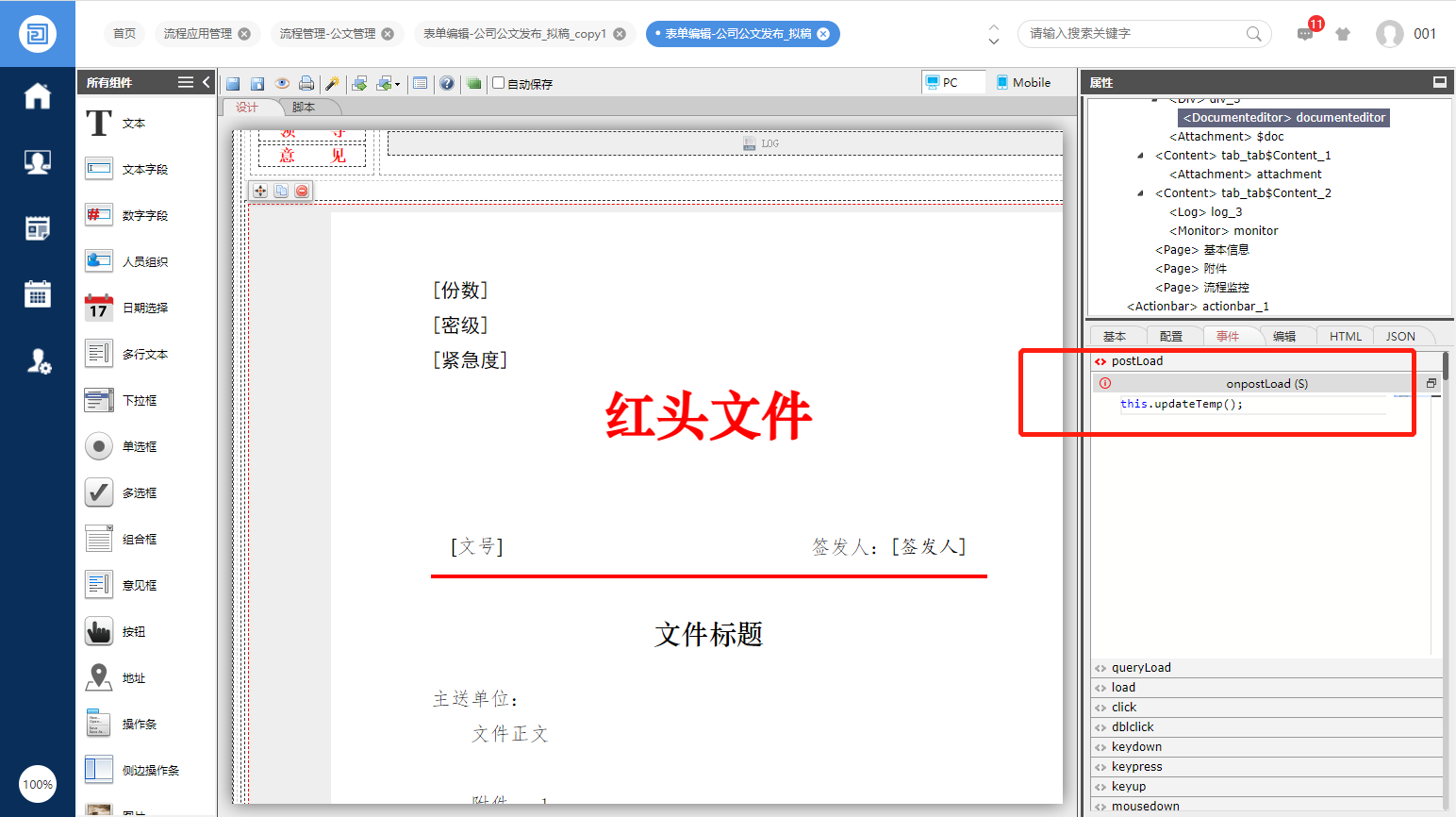Click the blue help question mark icon
Image resolution: width=1456 pixels, height=817 pixels.
[x=447, y=83]
